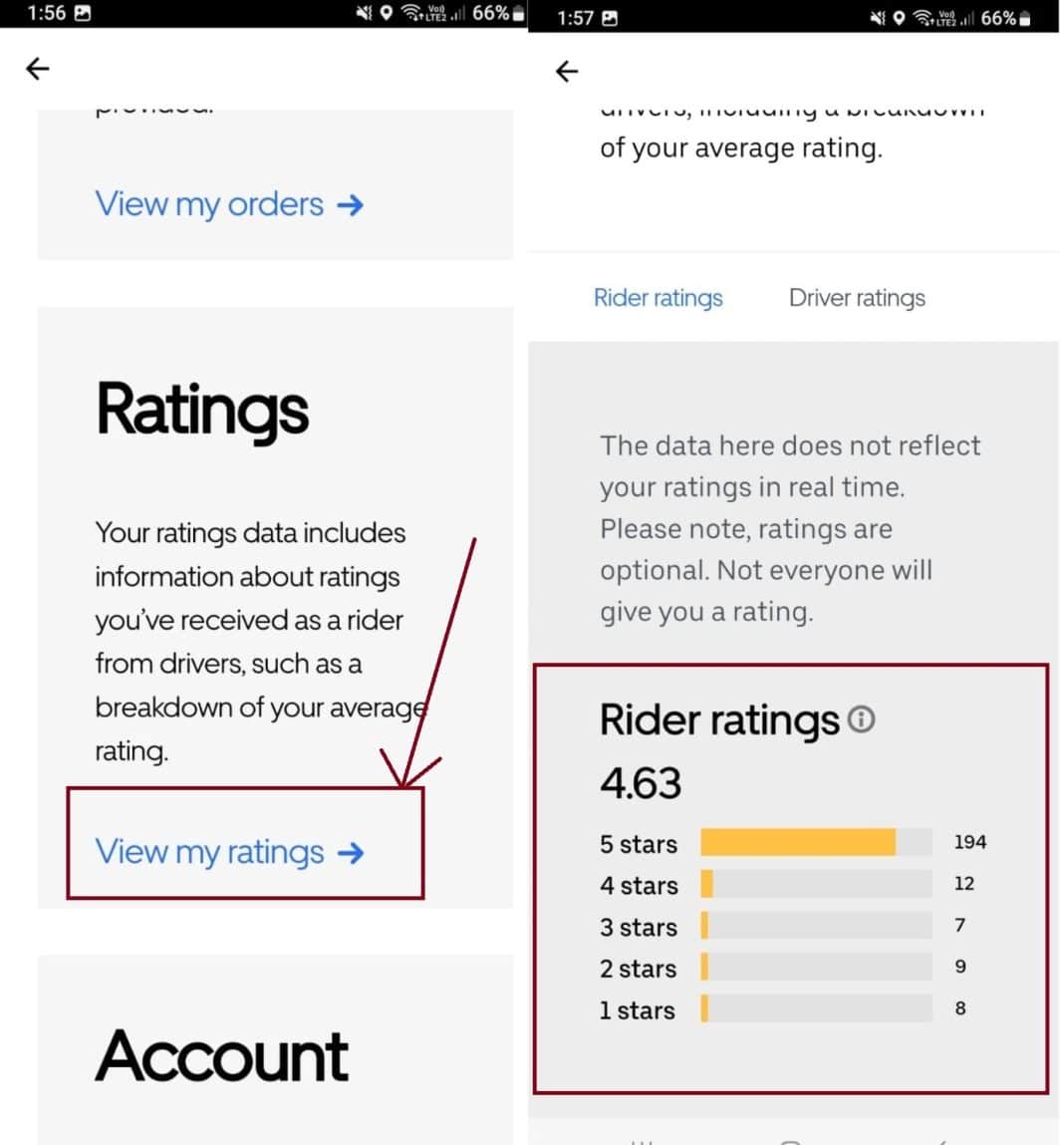Tap the back arrow on the Ratings summary screen
Image resolution: width=1064 pixels, height=1145 pixels.
38,69
